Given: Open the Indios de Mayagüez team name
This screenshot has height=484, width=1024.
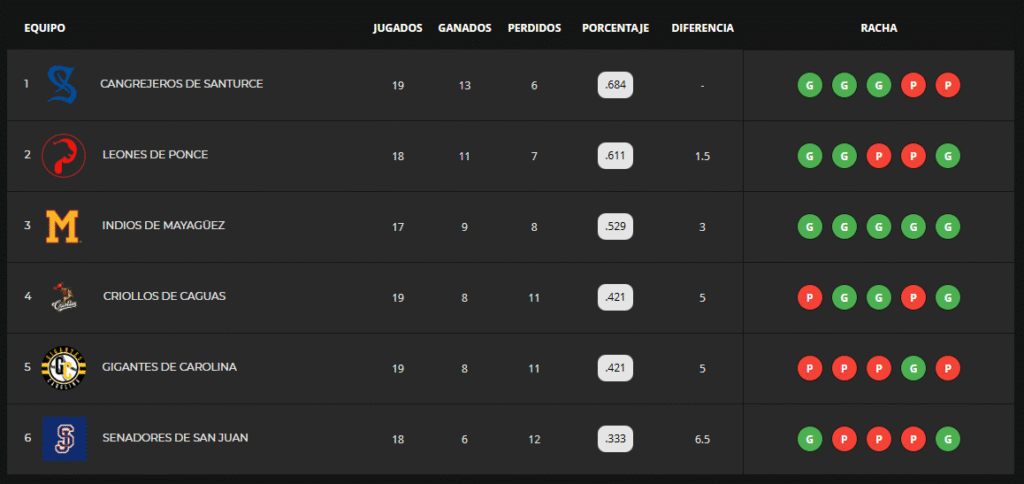Looking at the screenshot, I should coord(163,226).
